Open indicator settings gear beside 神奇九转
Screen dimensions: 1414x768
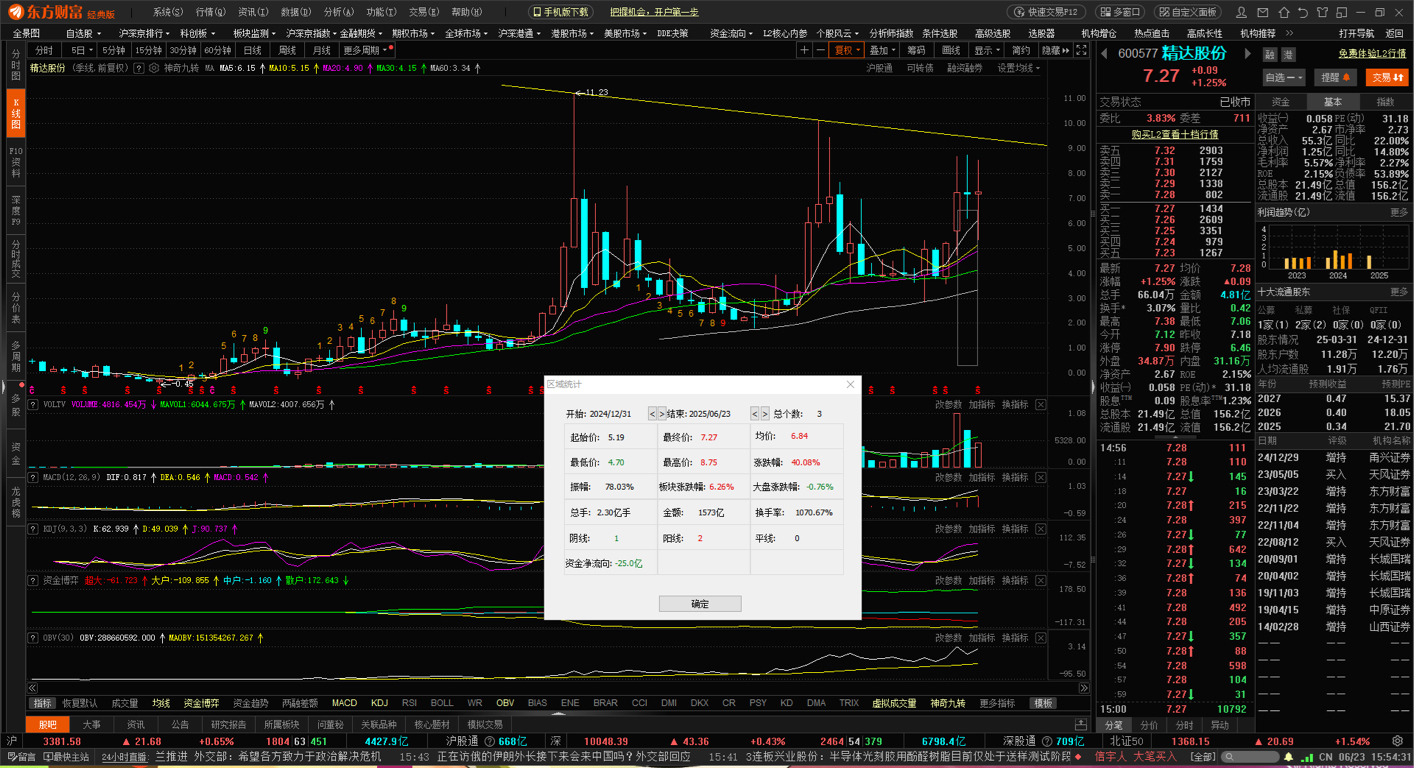tap(154, 68)
